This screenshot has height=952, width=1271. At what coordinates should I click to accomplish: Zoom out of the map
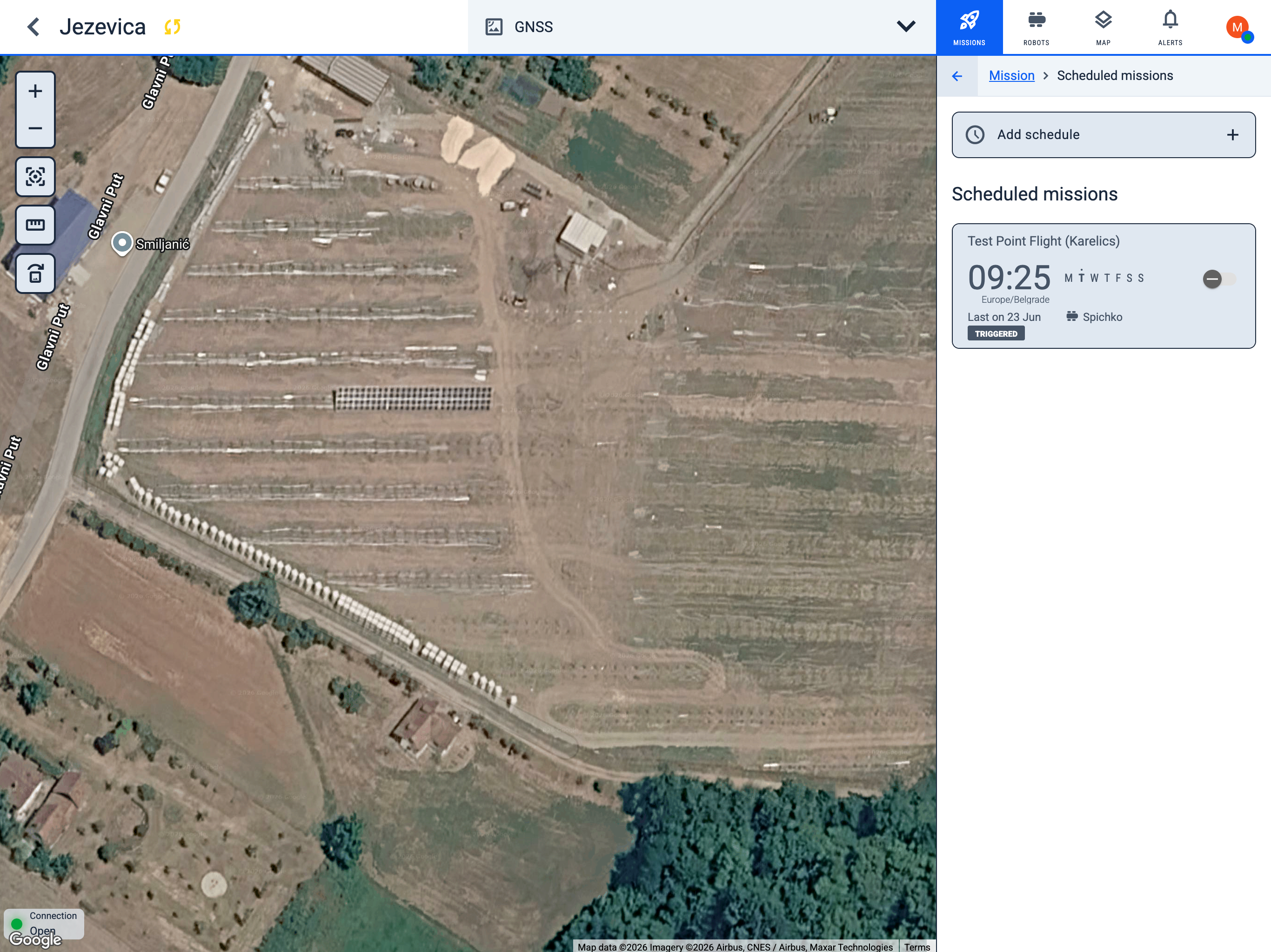[35, 128]
